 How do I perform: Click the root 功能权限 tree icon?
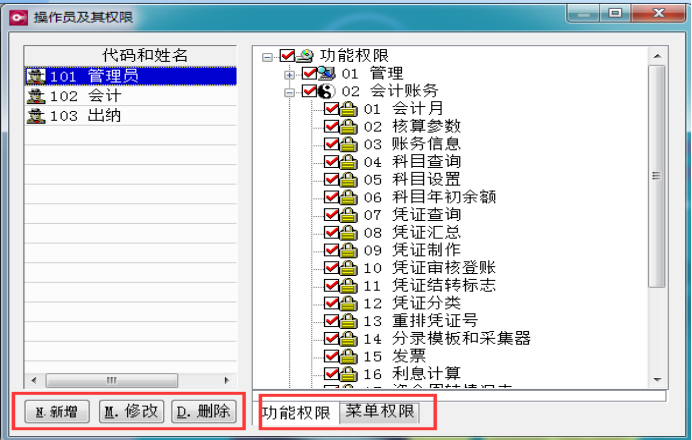pyautogui.click(x=305, y=56)
